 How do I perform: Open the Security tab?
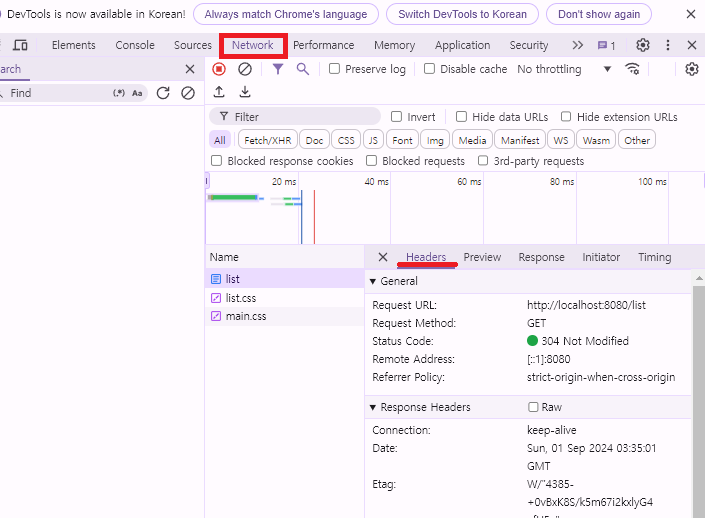[529, 45]
